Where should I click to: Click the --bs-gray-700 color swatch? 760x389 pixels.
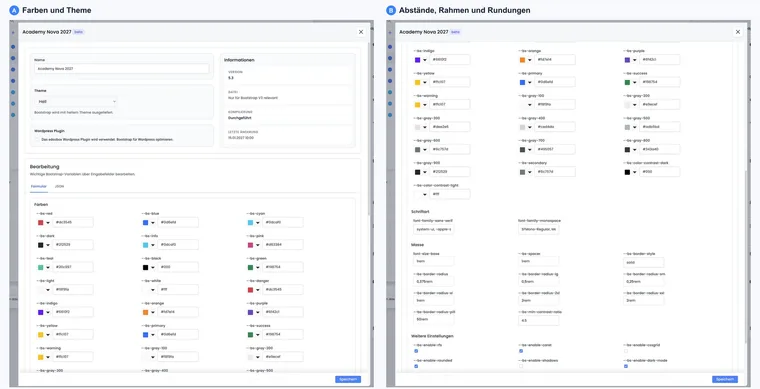[522, 150]
